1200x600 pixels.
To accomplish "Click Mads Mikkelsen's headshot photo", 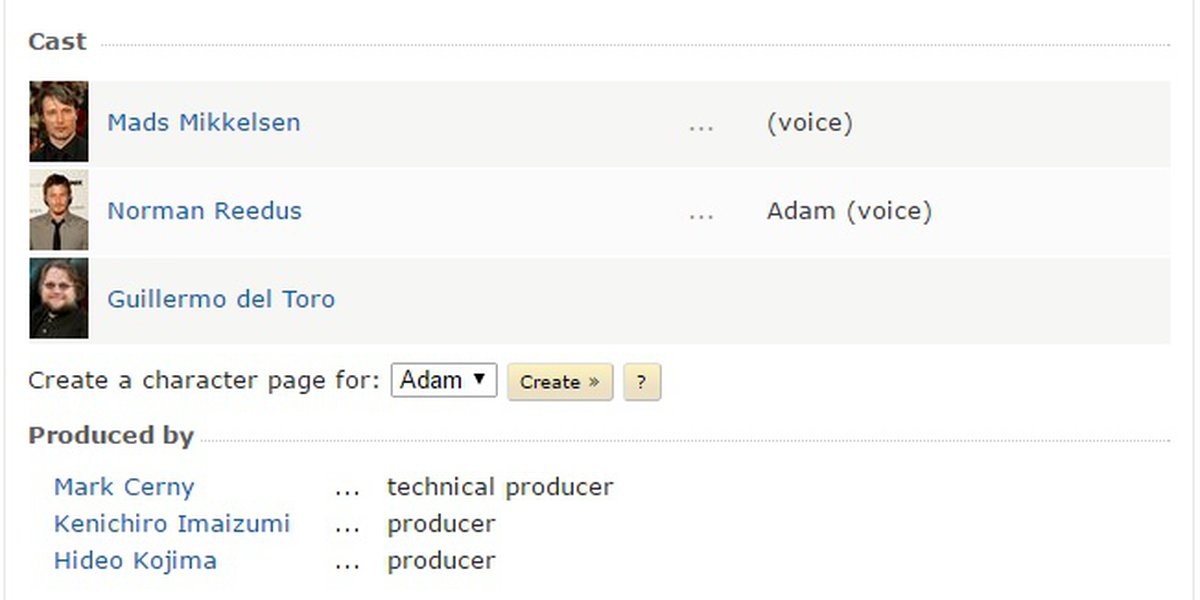I will (59, 122).
